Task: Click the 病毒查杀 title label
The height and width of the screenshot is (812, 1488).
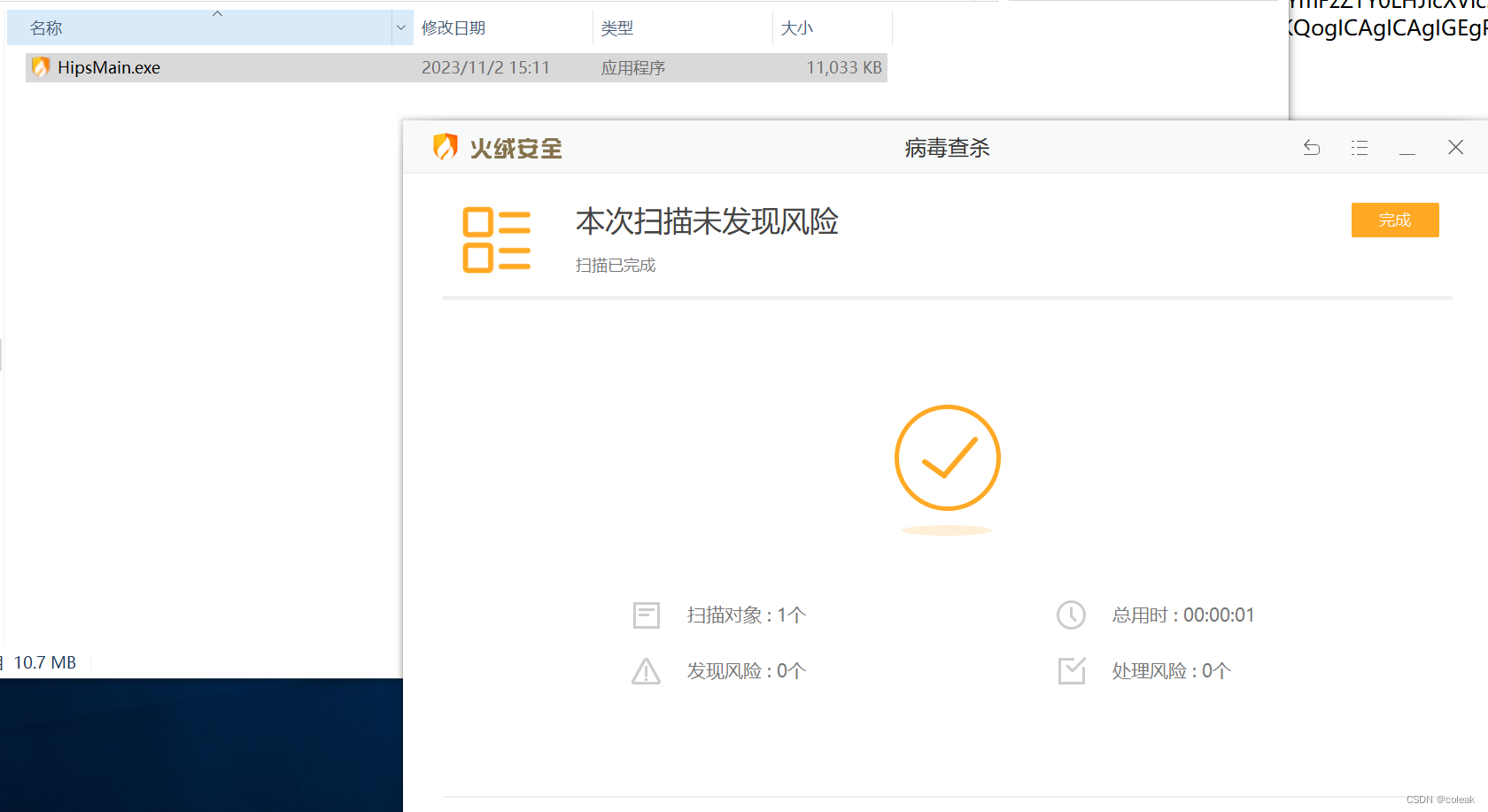Action: pos(946,148)
